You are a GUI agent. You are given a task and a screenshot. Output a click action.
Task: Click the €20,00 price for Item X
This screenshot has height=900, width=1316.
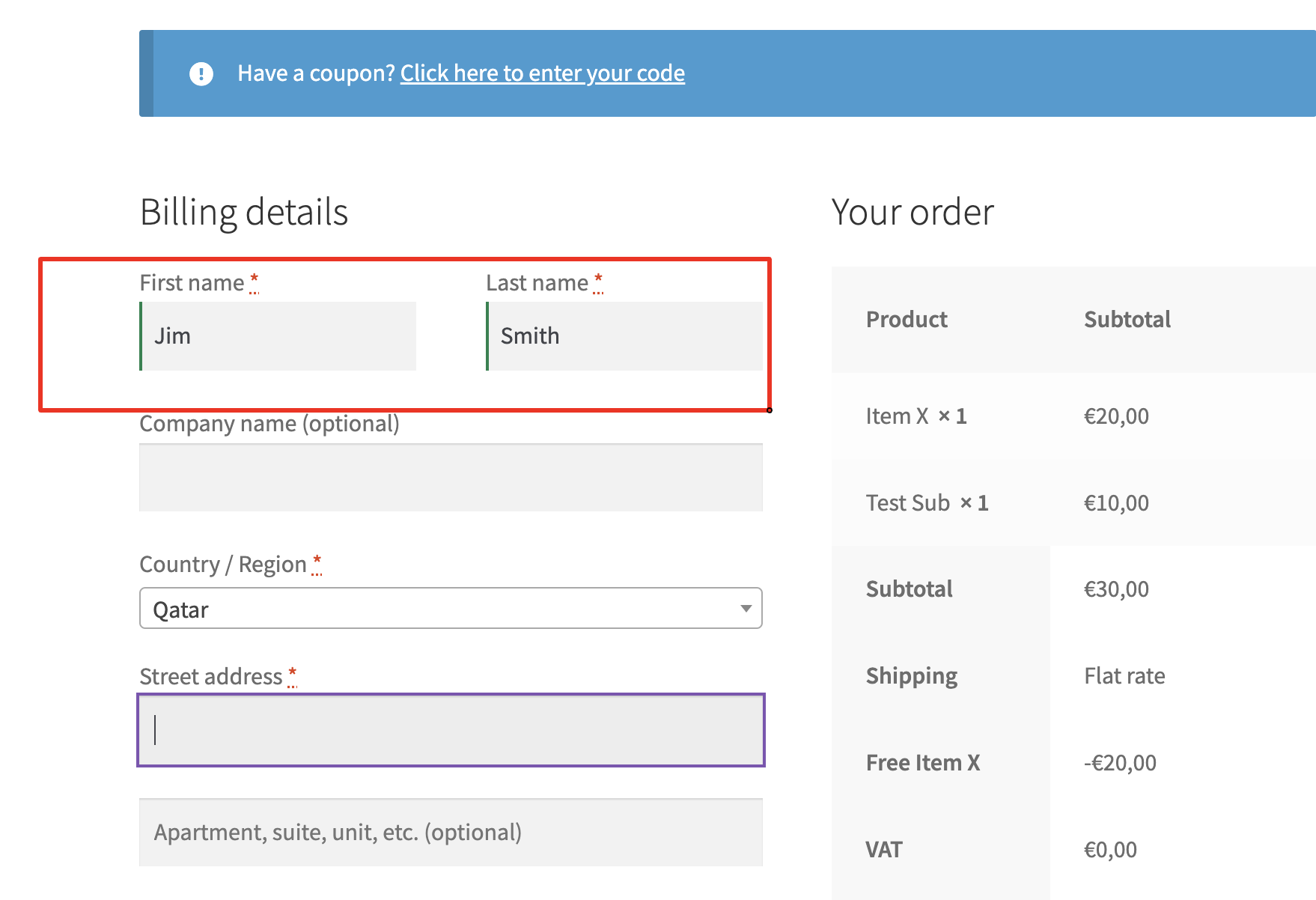point(1116,416)
